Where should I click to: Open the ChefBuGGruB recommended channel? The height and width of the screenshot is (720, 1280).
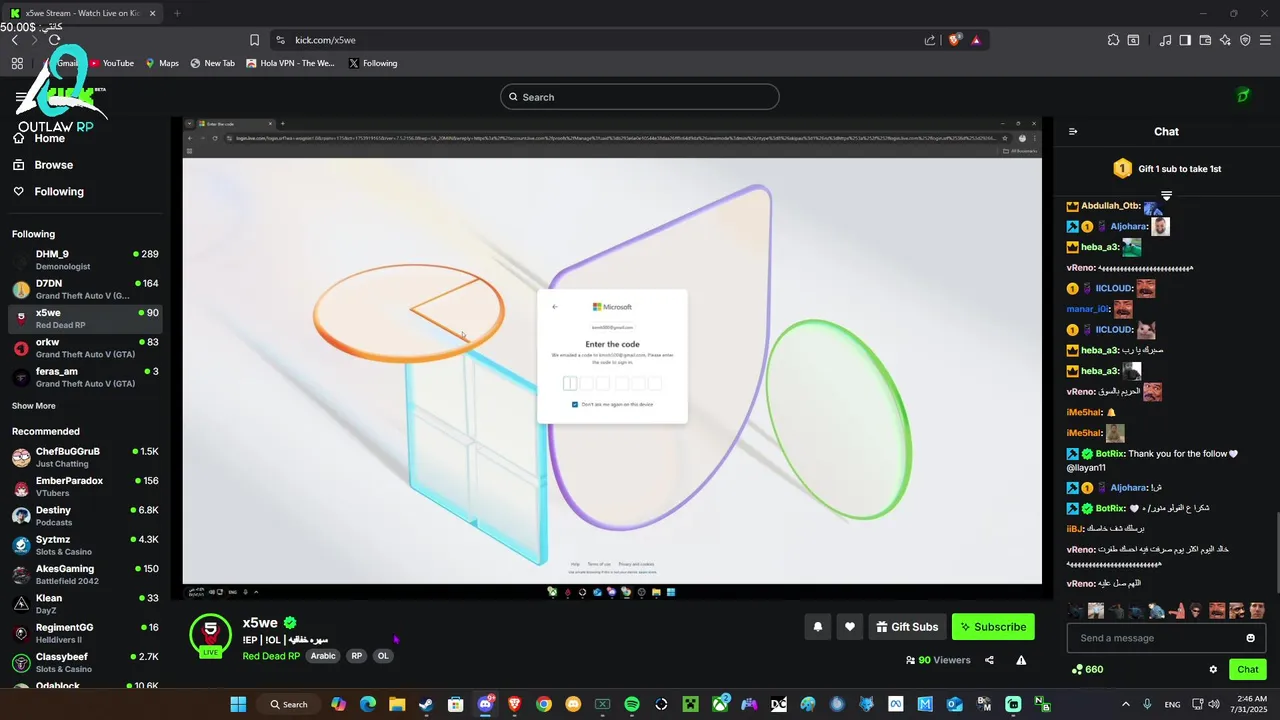[85, 457]
